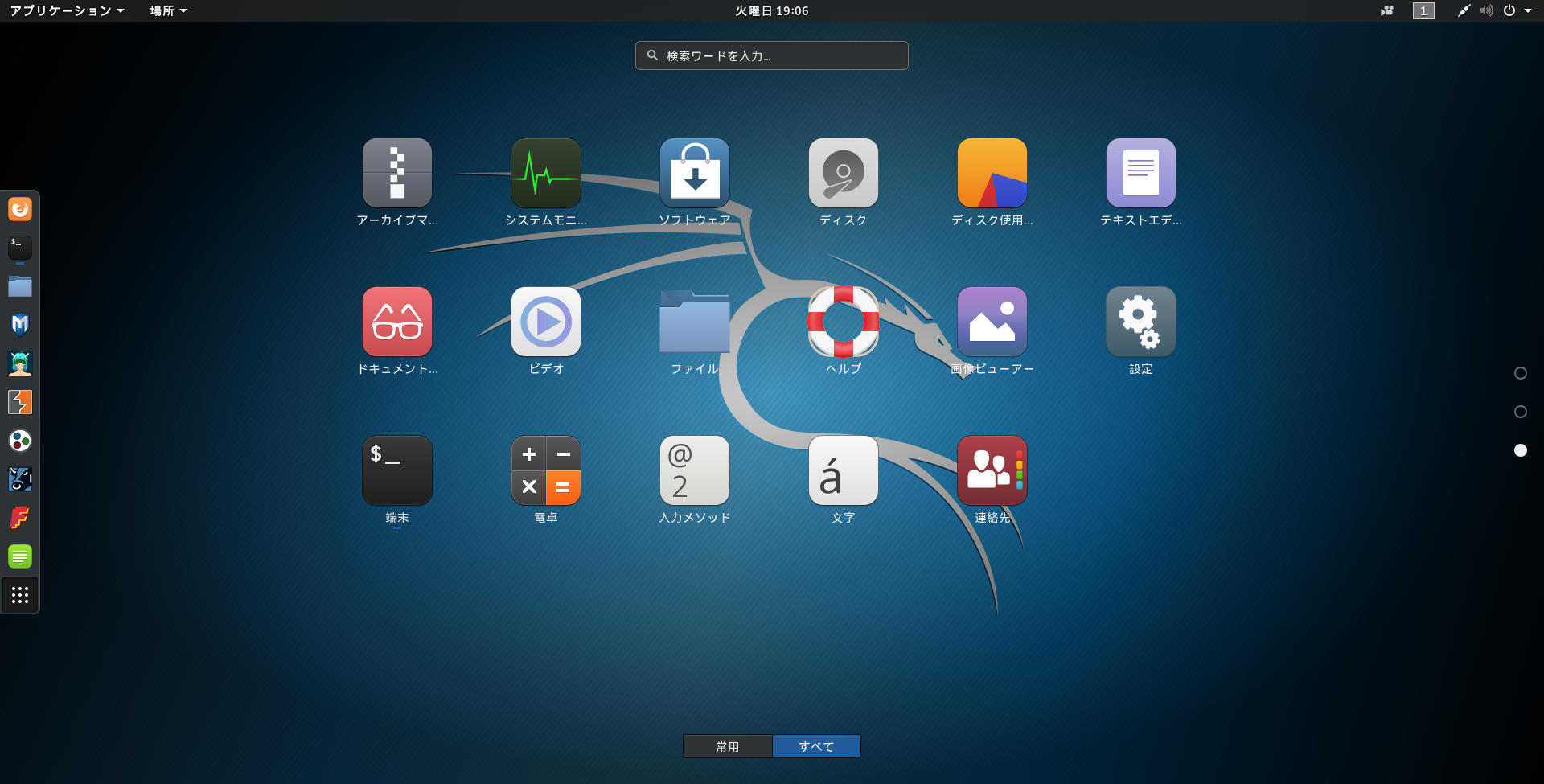Launch the Characters (文字) app
The height and width of the screenshot is (784, 1544).
pos(844,470)
